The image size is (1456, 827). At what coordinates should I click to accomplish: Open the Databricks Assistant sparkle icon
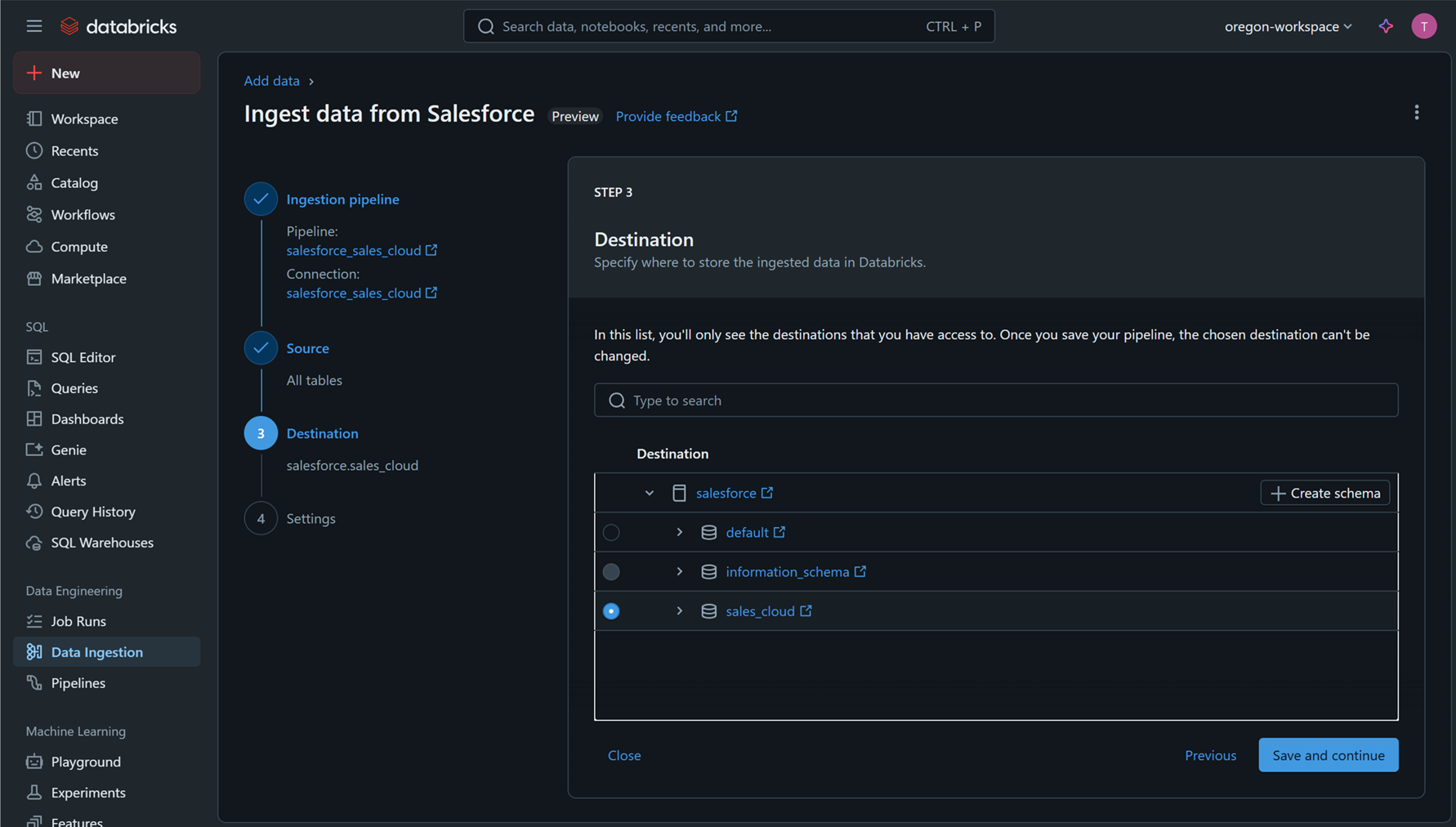point(1386,26)
